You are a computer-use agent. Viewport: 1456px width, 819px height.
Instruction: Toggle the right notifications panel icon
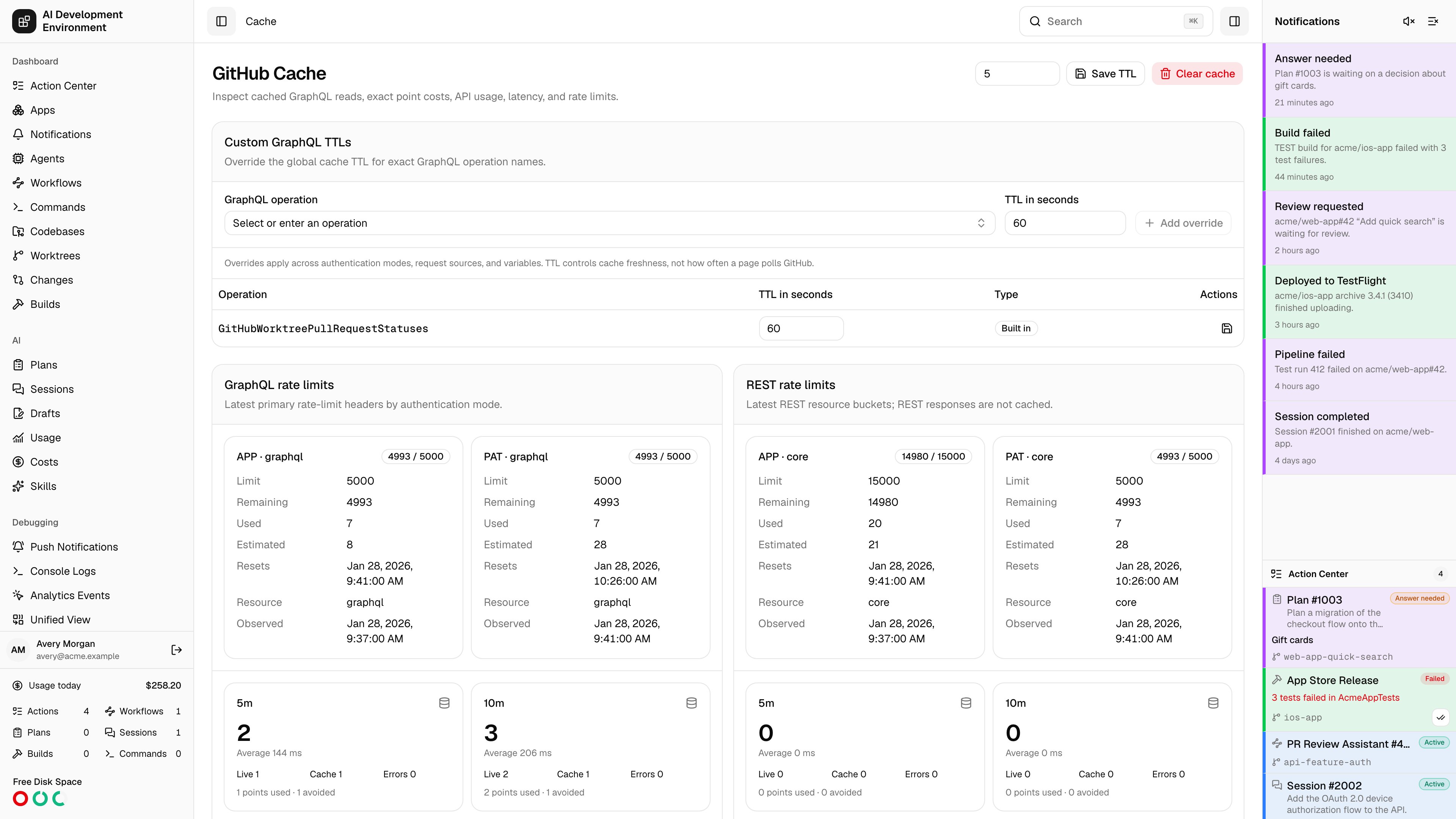[x=1235, y=22]
